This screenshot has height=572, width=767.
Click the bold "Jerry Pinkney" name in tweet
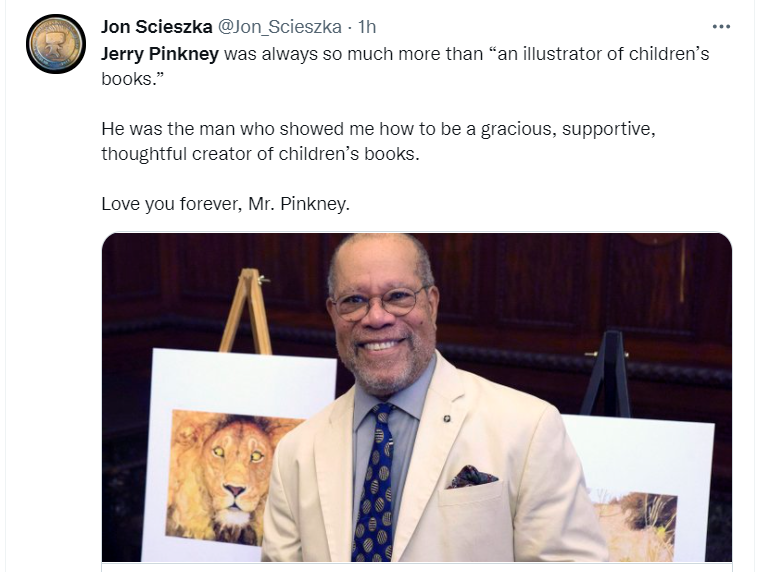160,53
